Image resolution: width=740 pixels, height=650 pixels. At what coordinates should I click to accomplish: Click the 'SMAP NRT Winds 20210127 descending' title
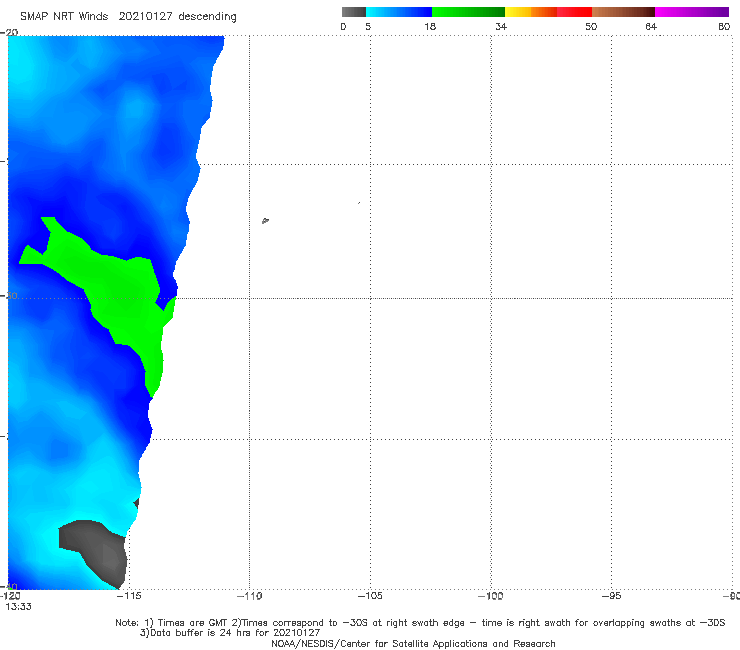tap(128, 17)
